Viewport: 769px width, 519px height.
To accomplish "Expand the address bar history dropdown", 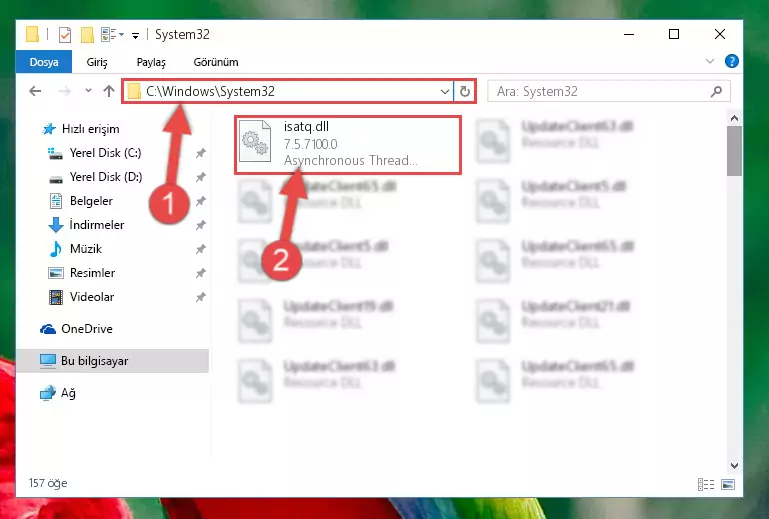I will tap(445, 91).
